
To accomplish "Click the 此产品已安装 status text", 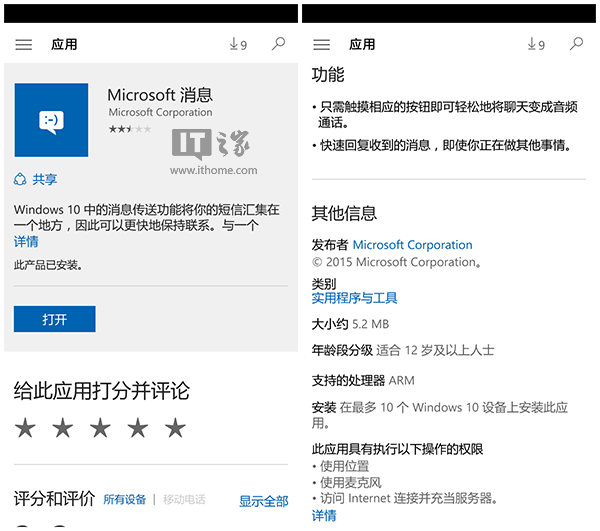I will pyautogui.click(x=48, y=265).
